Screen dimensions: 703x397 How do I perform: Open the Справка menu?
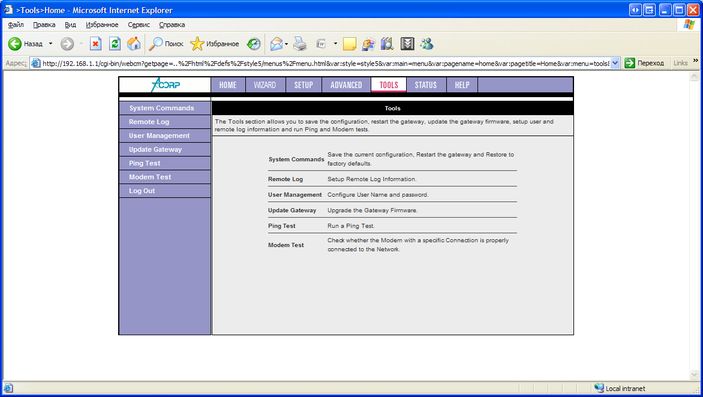(x=172, y=25)
